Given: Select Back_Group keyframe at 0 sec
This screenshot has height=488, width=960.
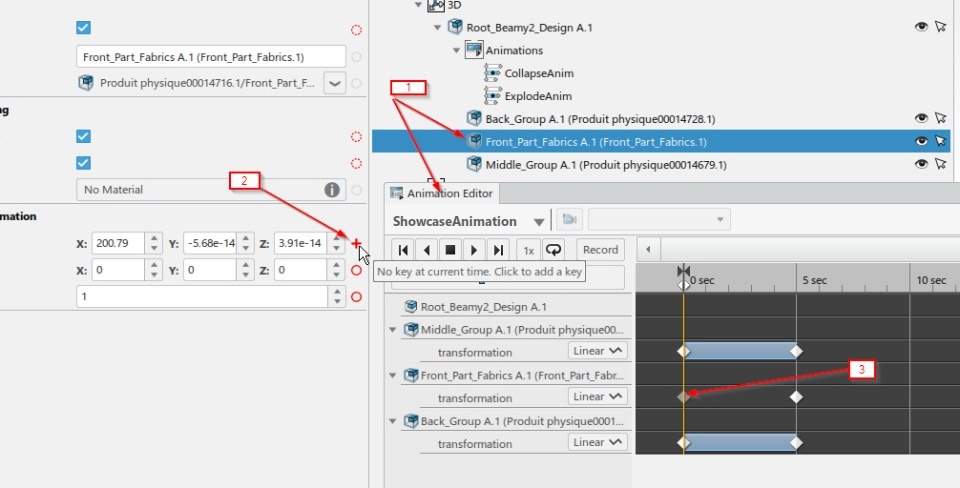Looking at the screenshot, I should pos(683,443).
